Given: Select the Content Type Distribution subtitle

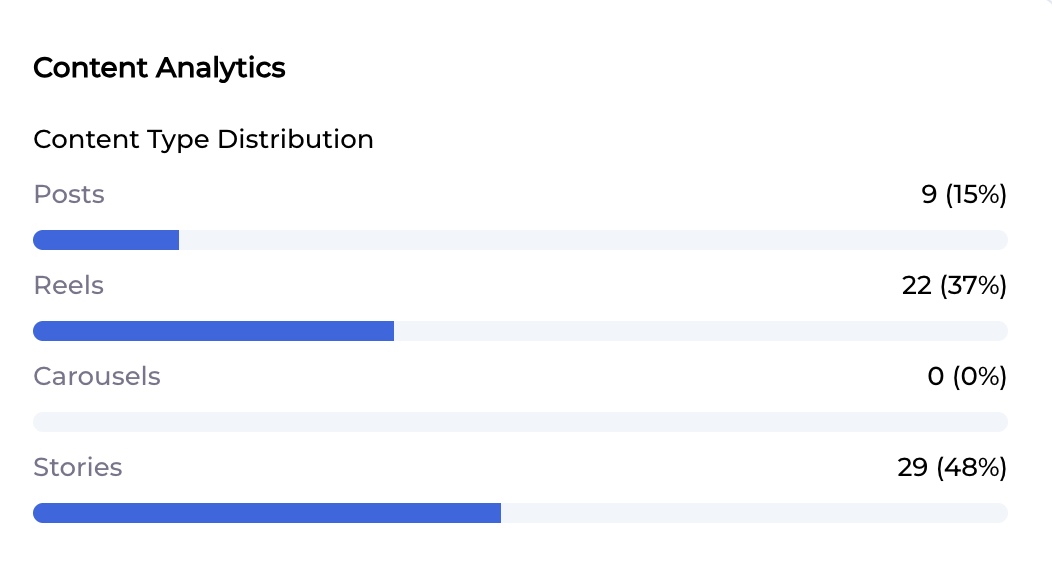Looking at the screenshot, I should 203,139.
